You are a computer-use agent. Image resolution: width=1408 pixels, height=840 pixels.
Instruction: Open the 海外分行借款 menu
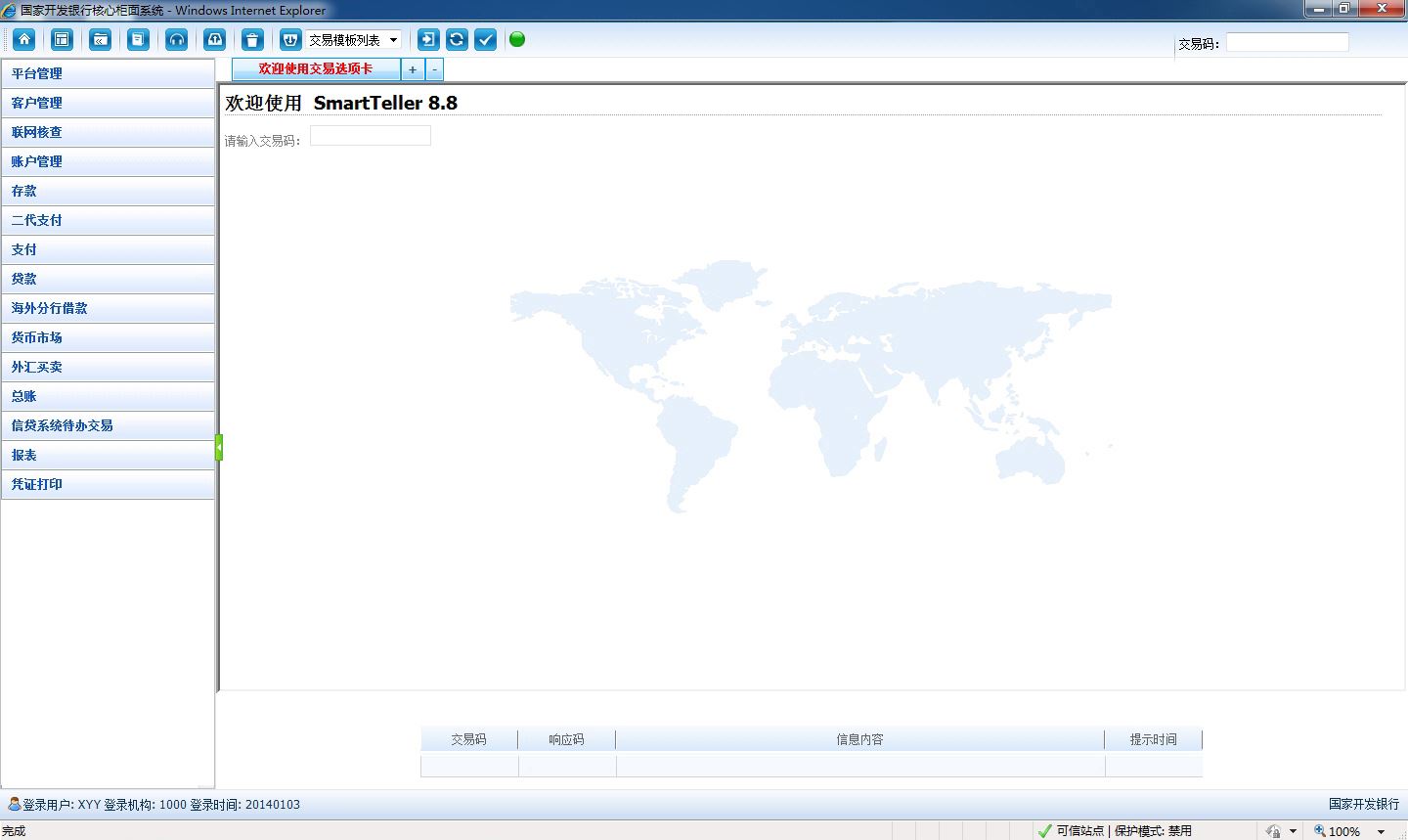(x=108, y=308)
